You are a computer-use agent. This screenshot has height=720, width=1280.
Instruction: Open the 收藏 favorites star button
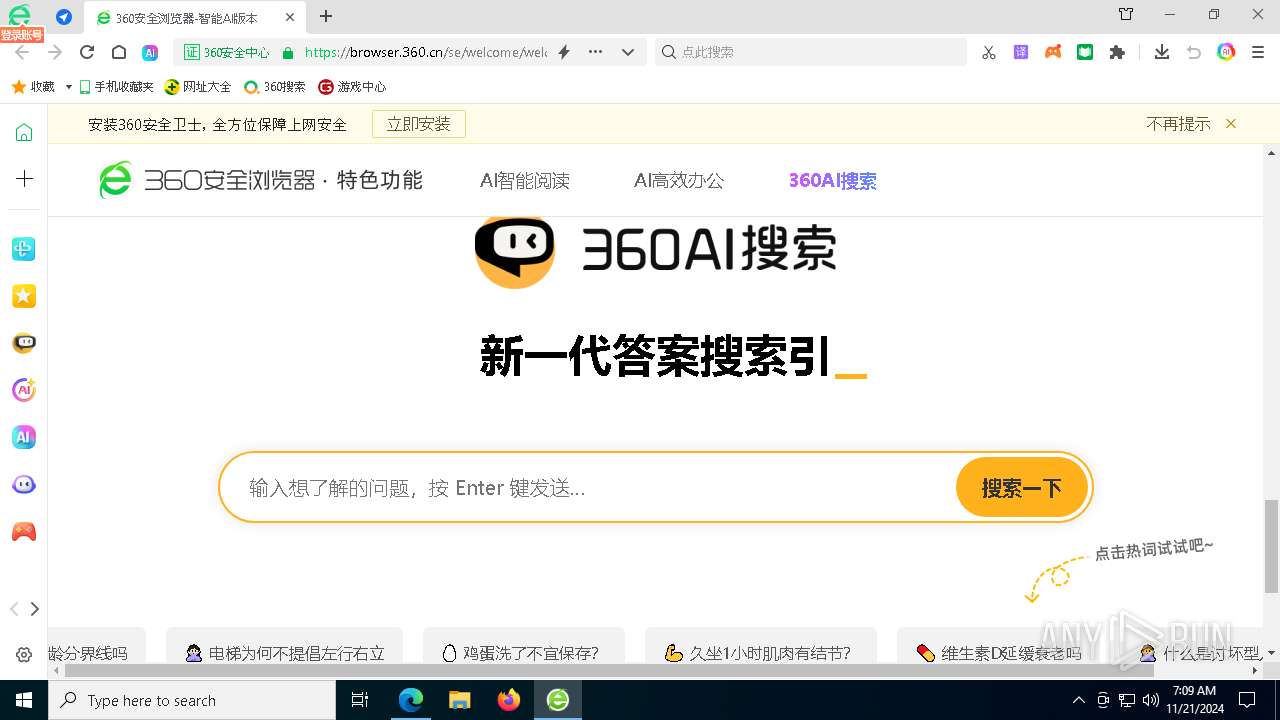33,87
